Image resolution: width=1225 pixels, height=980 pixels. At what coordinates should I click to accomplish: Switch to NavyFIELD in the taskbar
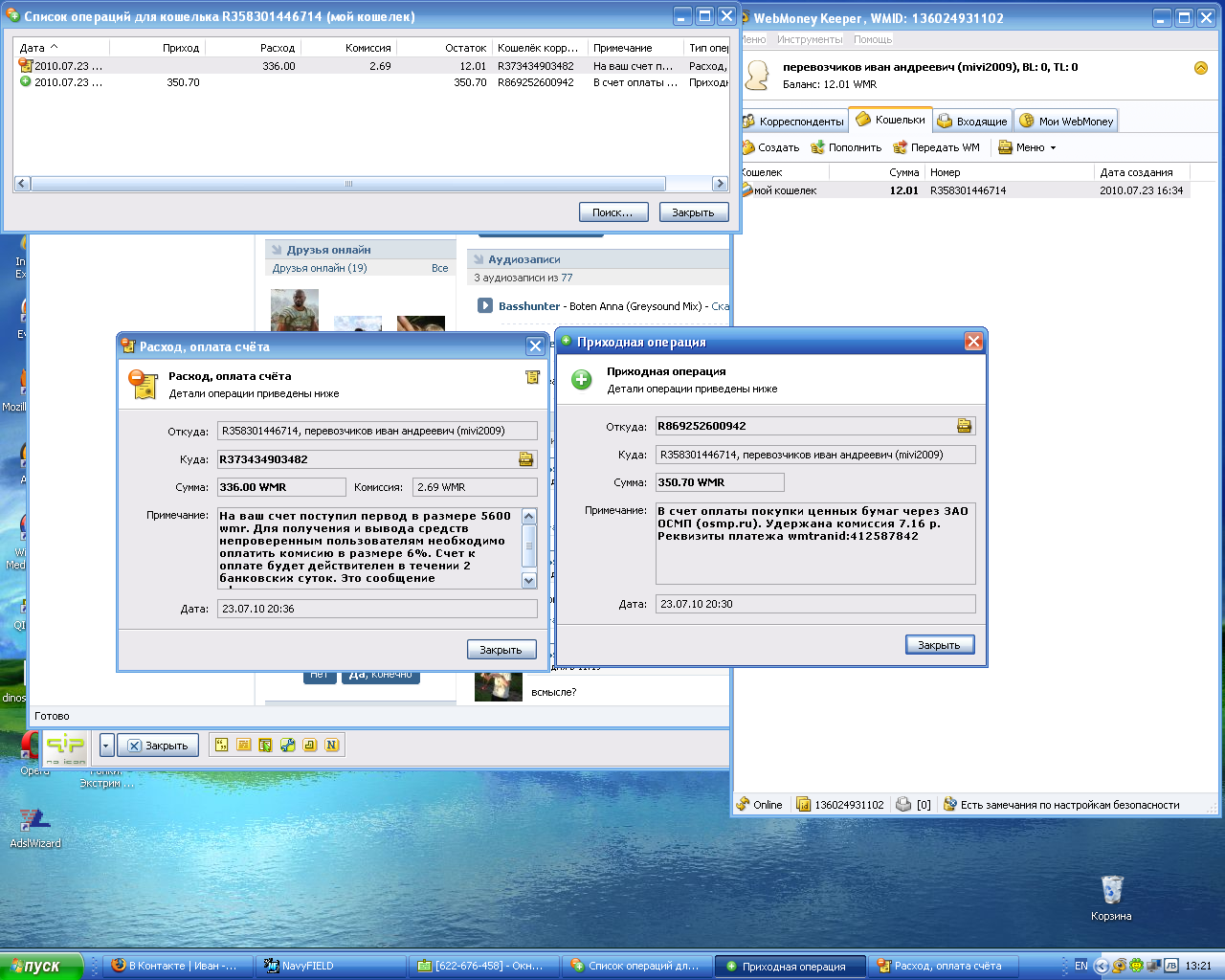click(330, 966)
